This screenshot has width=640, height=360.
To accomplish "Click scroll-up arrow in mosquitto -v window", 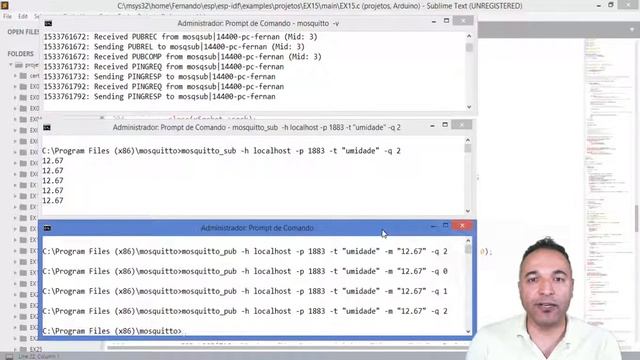I will [469, 36].
